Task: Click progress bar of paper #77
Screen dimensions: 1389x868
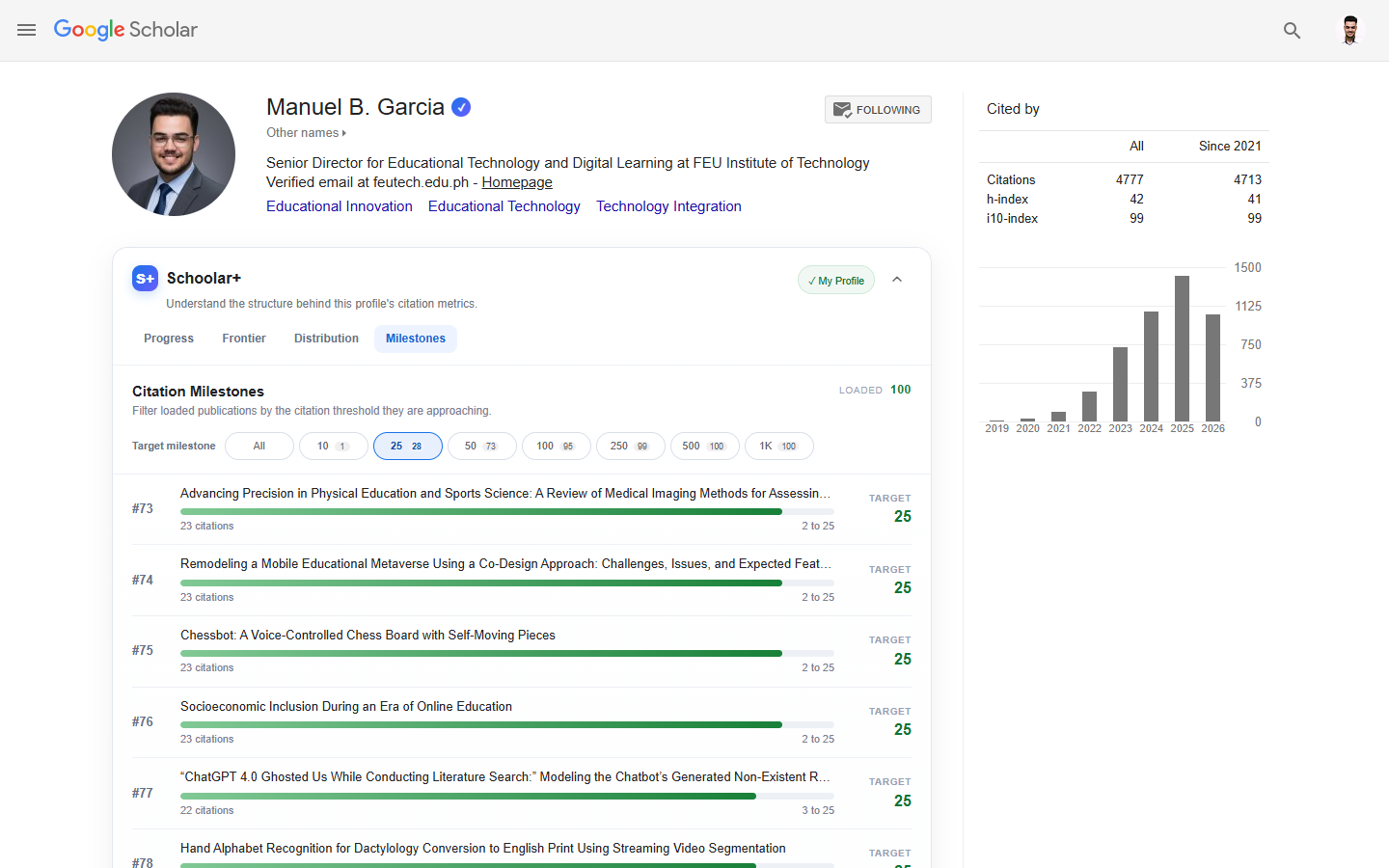Action: (507, 796)
